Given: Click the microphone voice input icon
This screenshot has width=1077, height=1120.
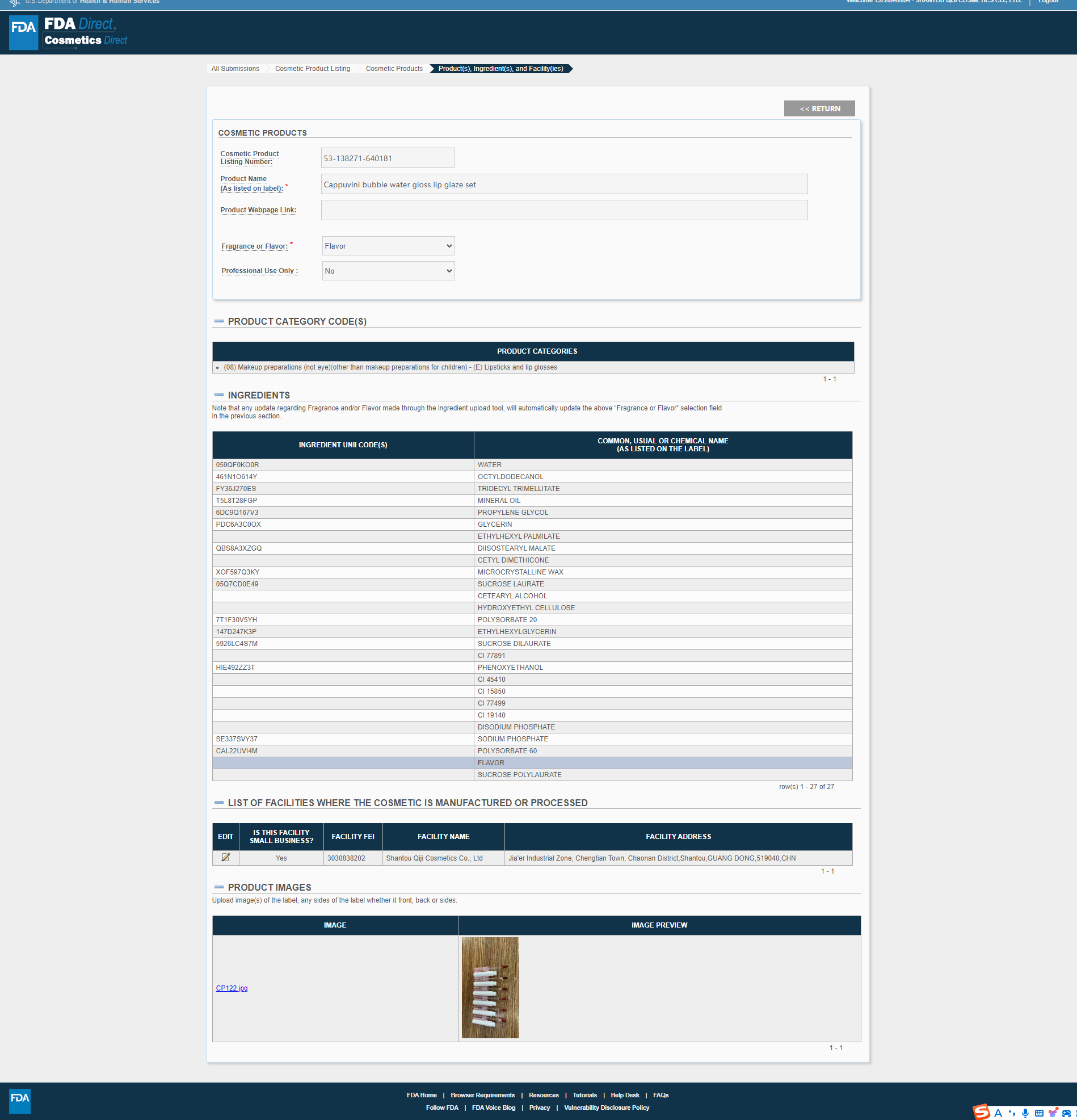Looking at the screenshot, I should click(x=1025, y=1113).
